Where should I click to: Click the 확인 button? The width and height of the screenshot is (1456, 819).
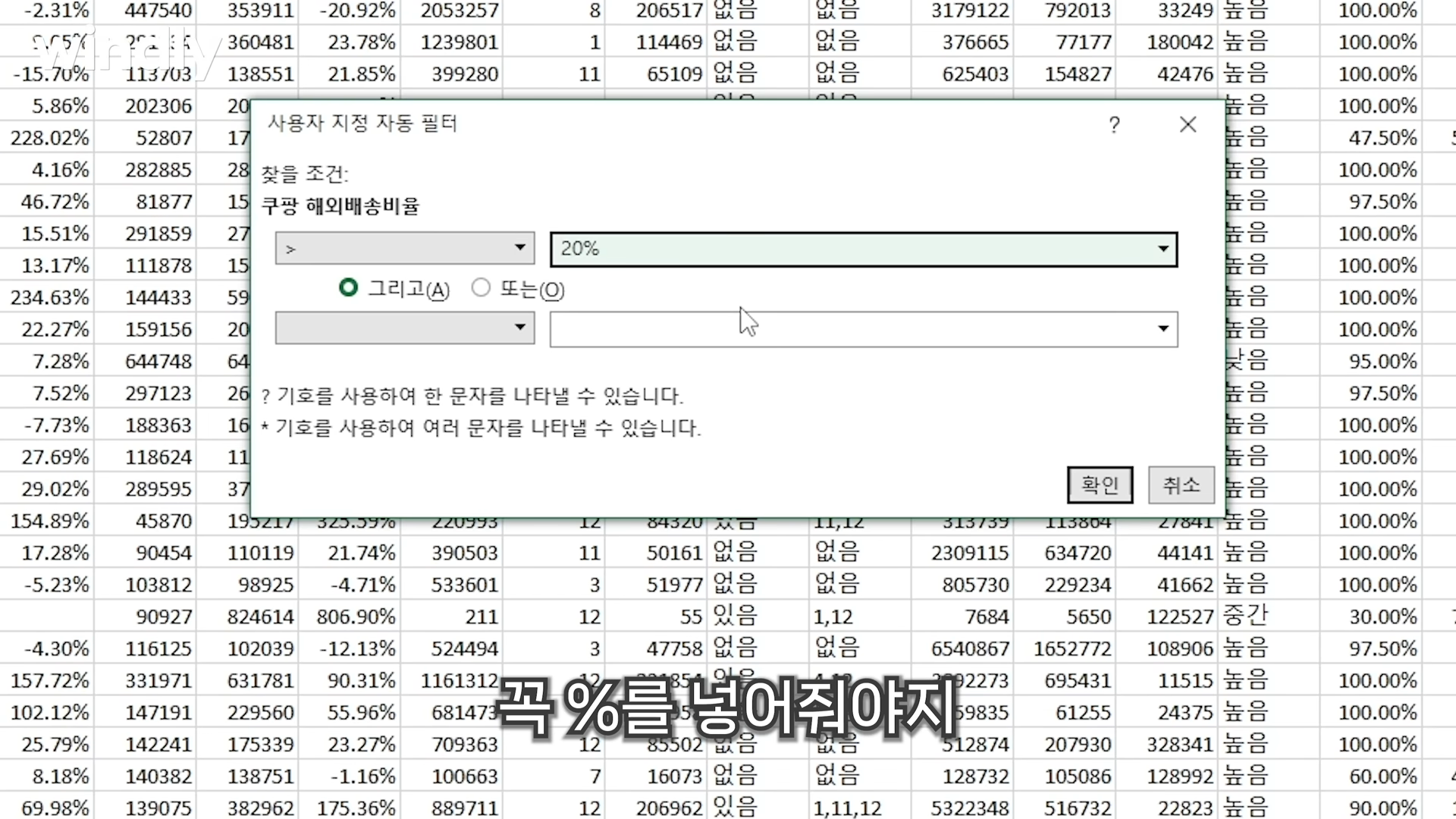coord(1100,485)
